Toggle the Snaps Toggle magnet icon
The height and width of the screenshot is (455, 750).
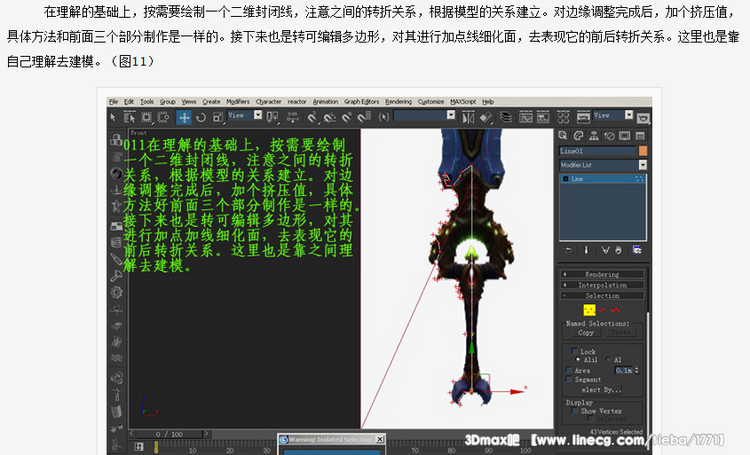[312, 117]
